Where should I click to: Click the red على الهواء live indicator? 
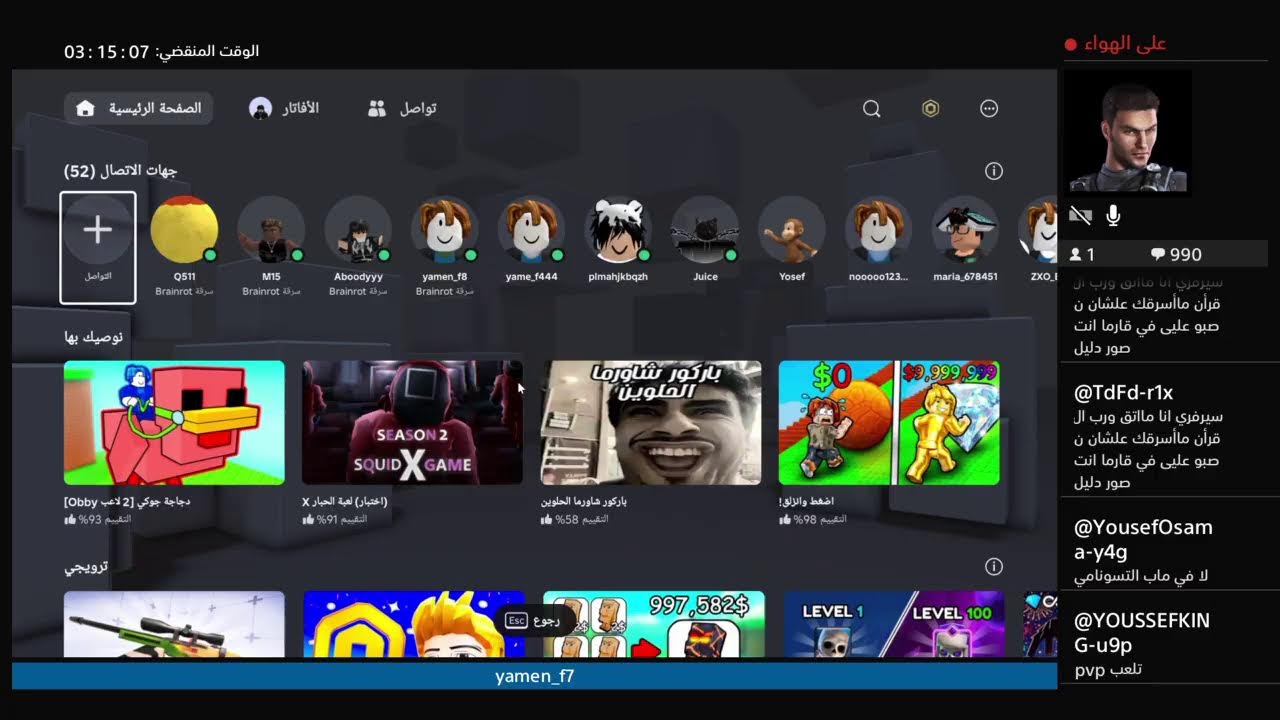(x=1116, y=43)
